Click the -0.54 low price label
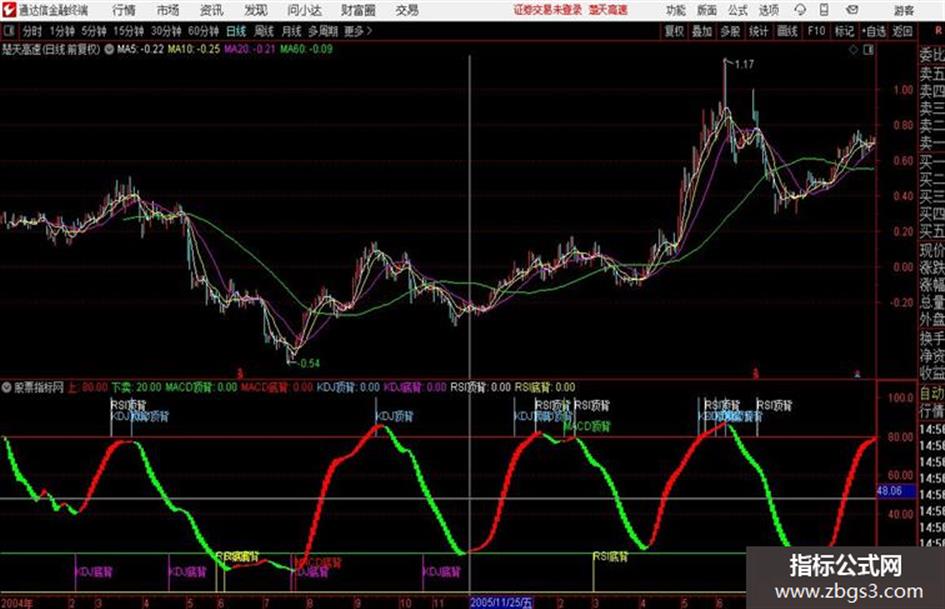The image size is (945, 609). [309, 363]
